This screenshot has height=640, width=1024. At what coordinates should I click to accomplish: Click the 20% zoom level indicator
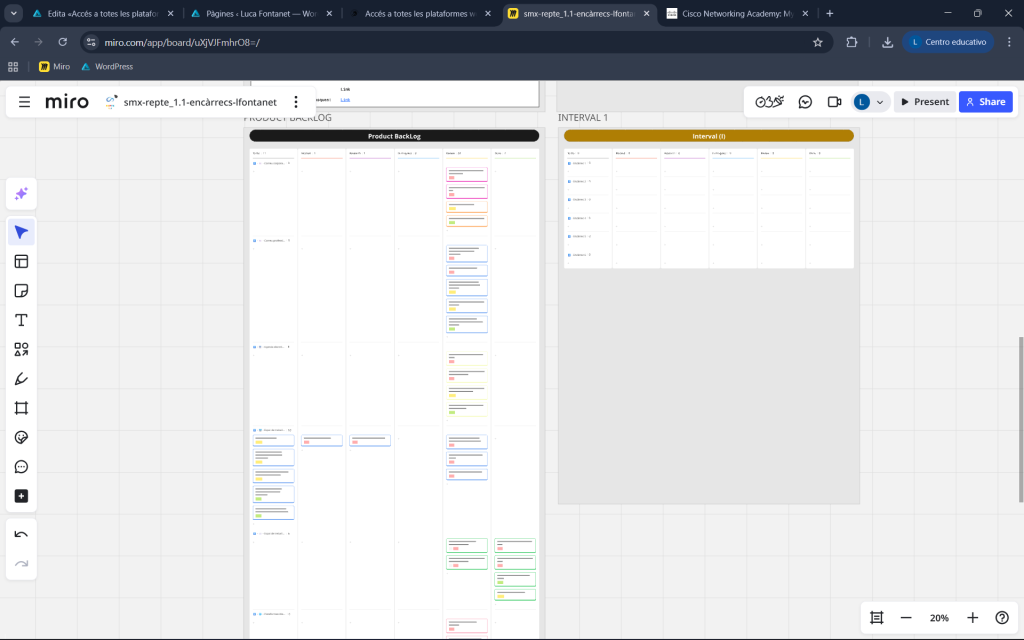click(x=939, y=618)
